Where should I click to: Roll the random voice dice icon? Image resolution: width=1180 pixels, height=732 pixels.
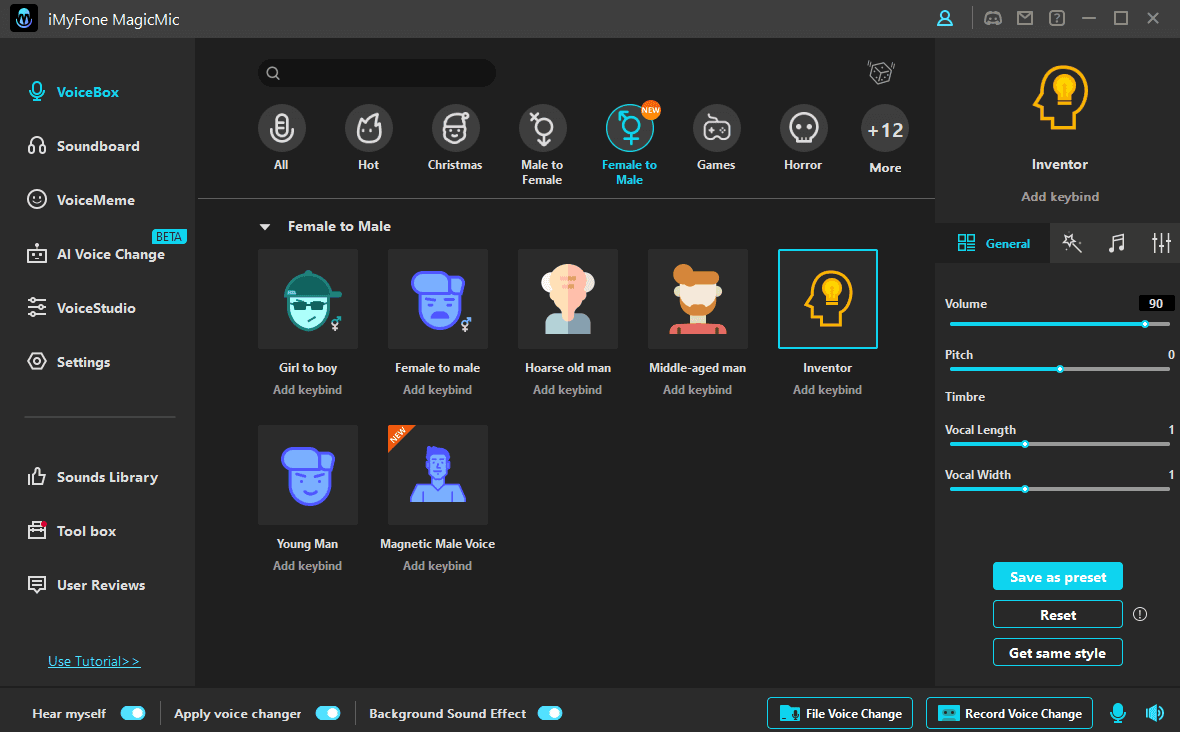(880, 72)
